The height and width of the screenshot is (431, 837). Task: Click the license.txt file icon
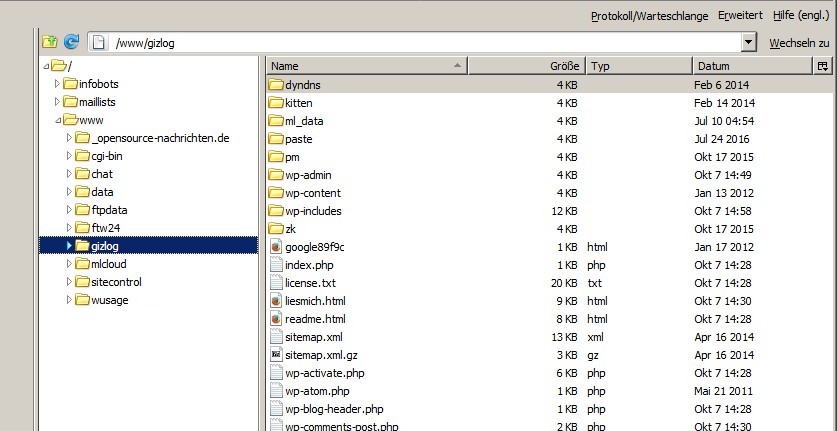pos(275,283)
